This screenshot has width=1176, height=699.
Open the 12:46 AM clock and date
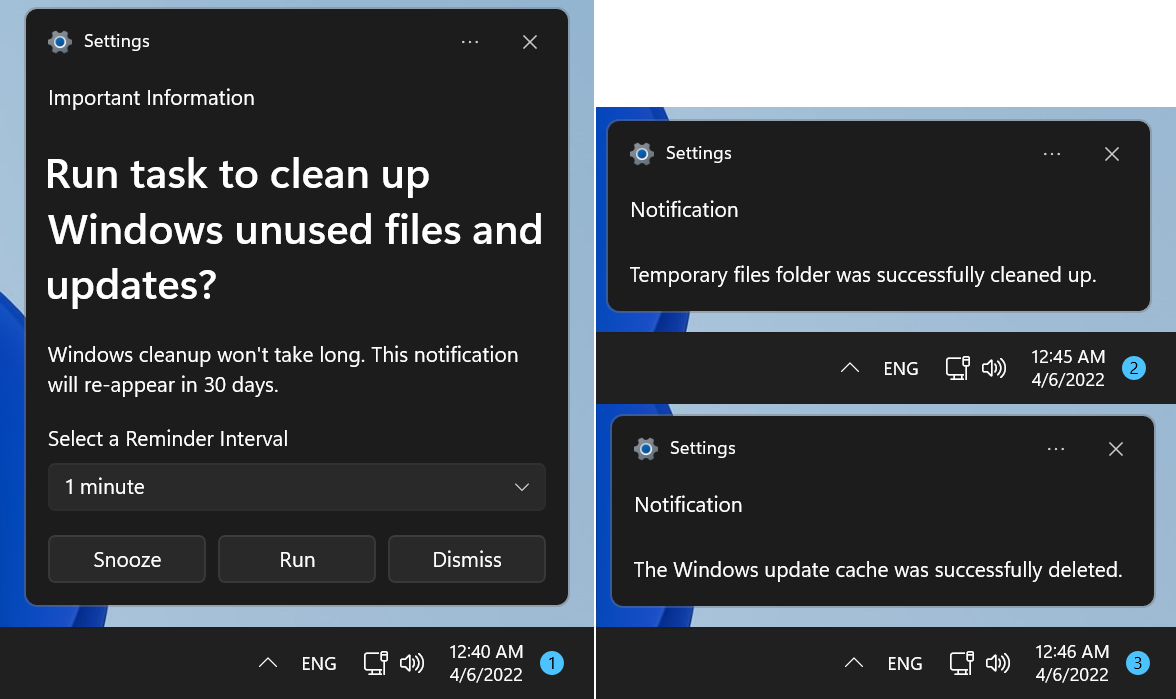[1072, 663]
